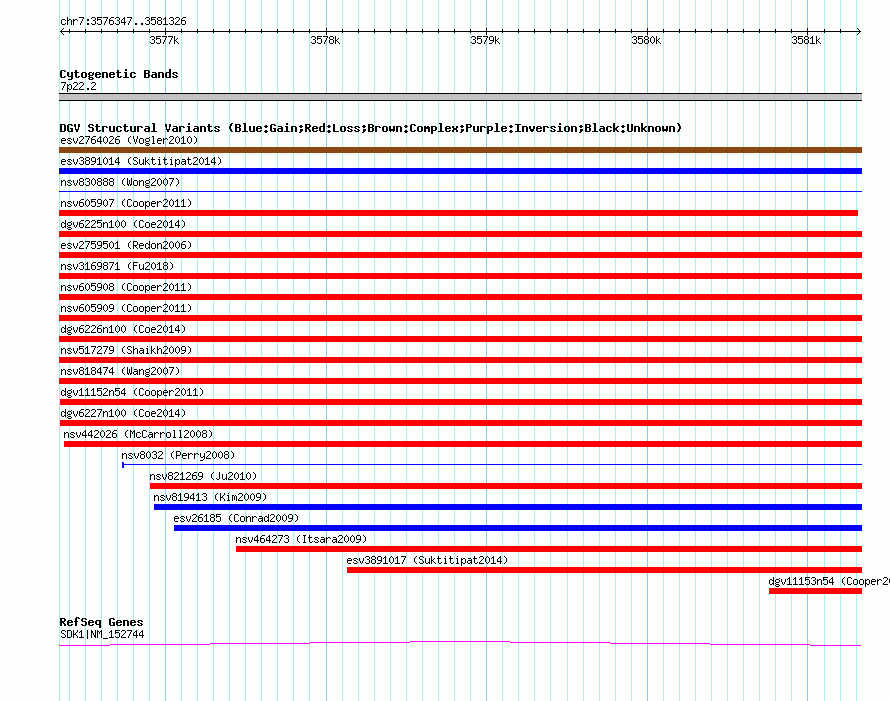890x701 pixels.
Task: Select the 7p22.2 band label
Action: click(x=78, y=86)
